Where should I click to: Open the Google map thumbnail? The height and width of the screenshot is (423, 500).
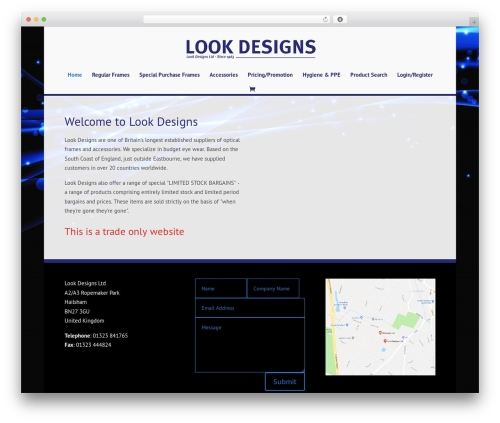pyautogui.click(x=380, y=327)
